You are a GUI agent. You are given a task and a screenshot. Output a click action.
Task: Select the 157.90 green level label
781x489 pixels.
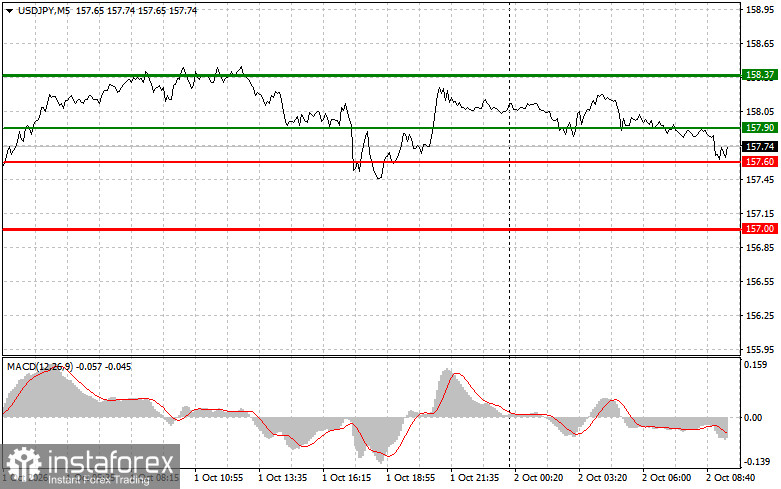[760, 128]
